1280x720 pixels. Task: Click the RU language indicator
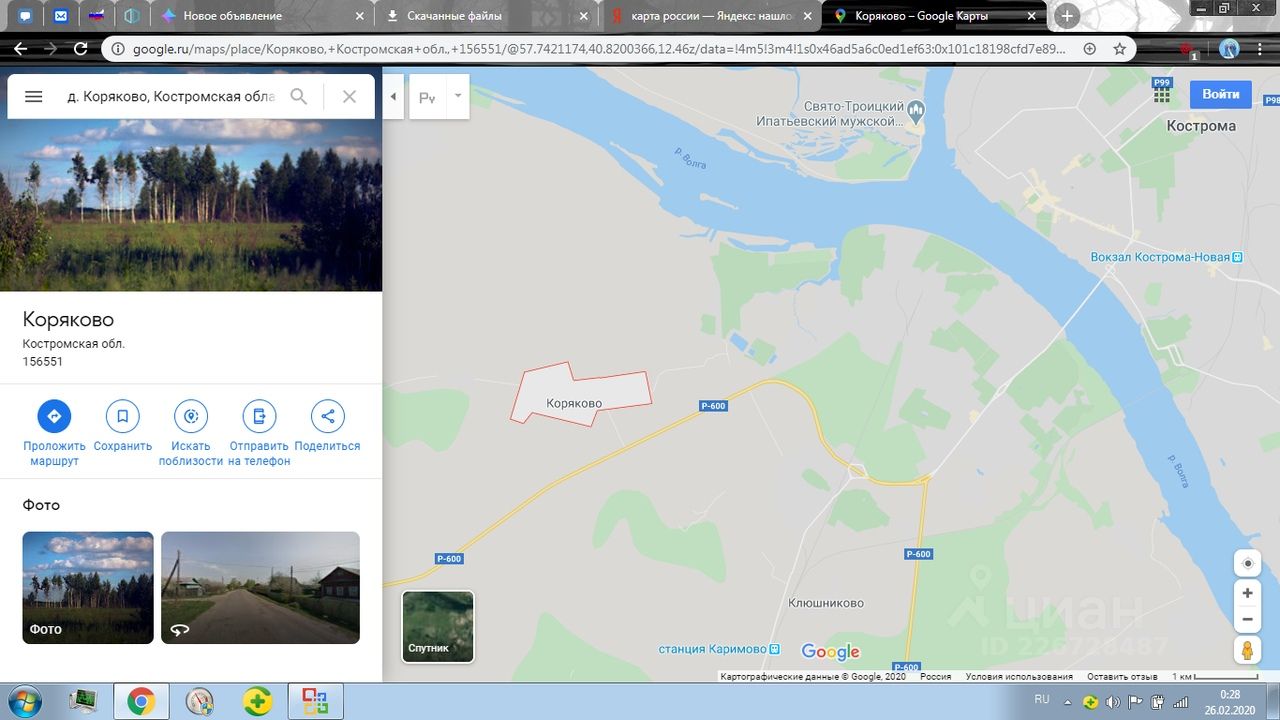(1042, 700)
